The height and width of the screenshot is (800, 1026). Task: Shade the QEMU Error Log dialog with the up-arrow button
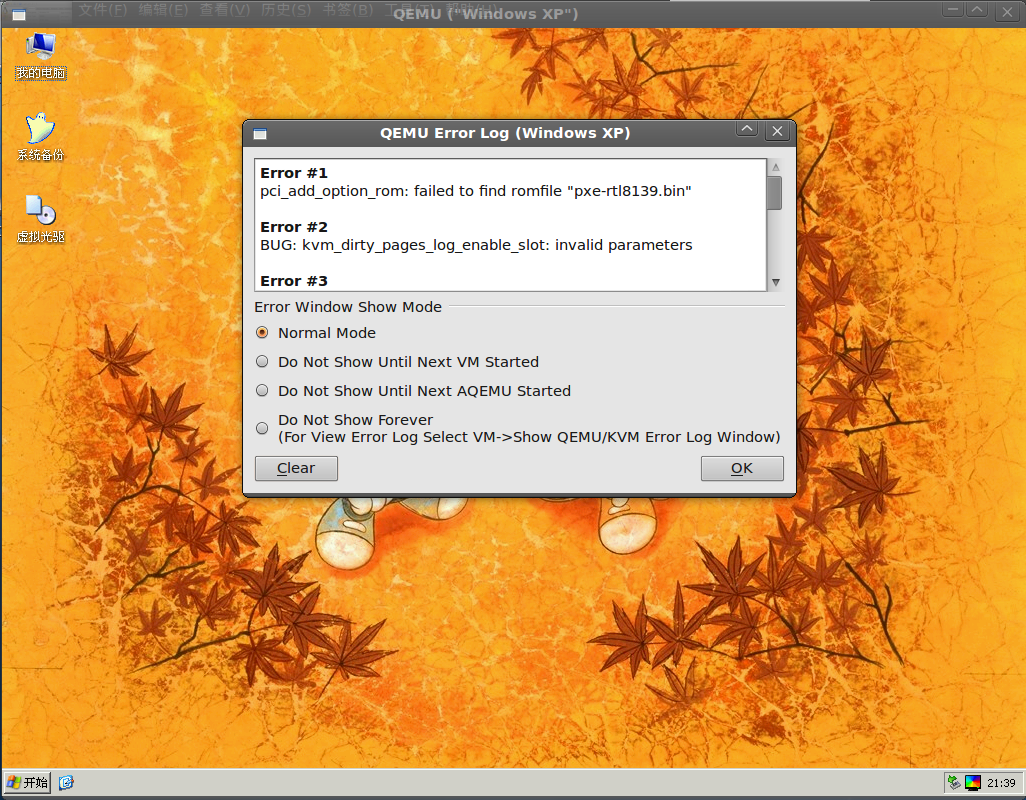(747, 129)
